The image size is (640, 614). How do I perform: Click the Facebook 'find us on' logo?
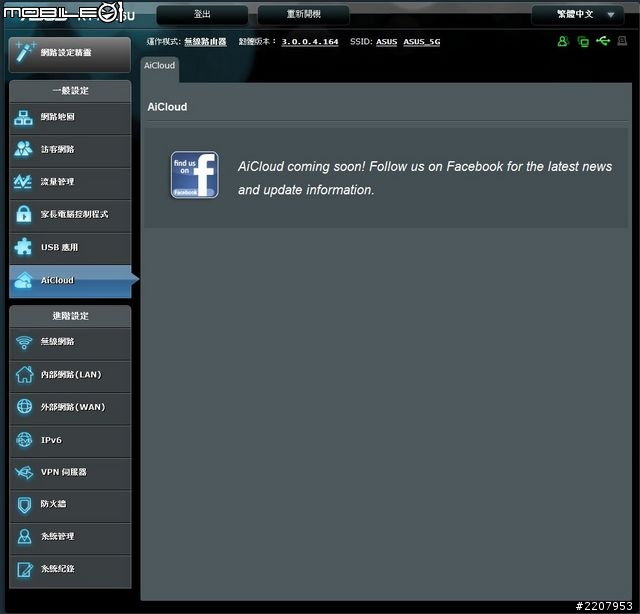coord(194,175)
